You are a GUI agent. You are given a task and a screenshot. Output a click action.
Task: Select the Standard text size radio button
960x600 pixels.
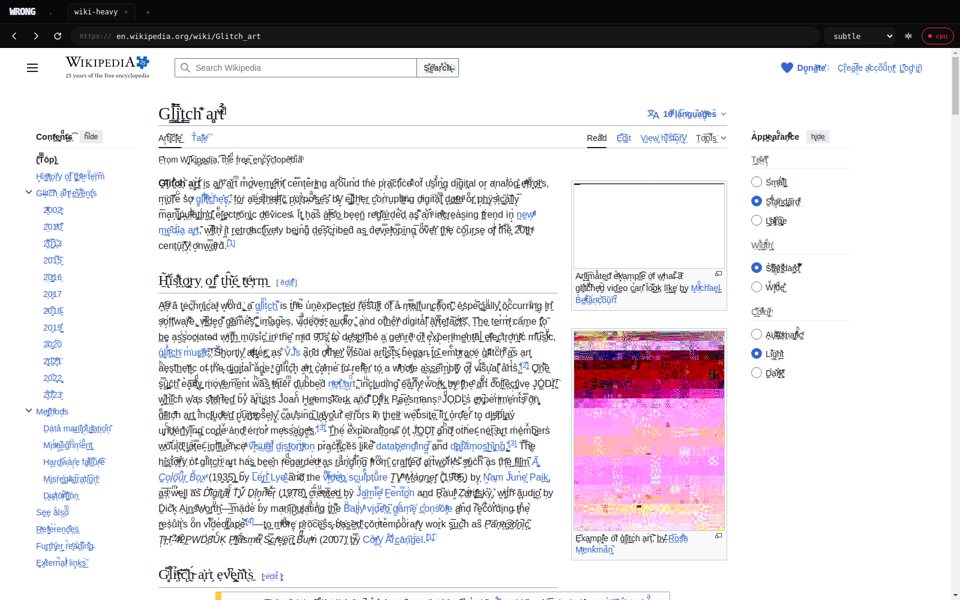pos(756,201)
